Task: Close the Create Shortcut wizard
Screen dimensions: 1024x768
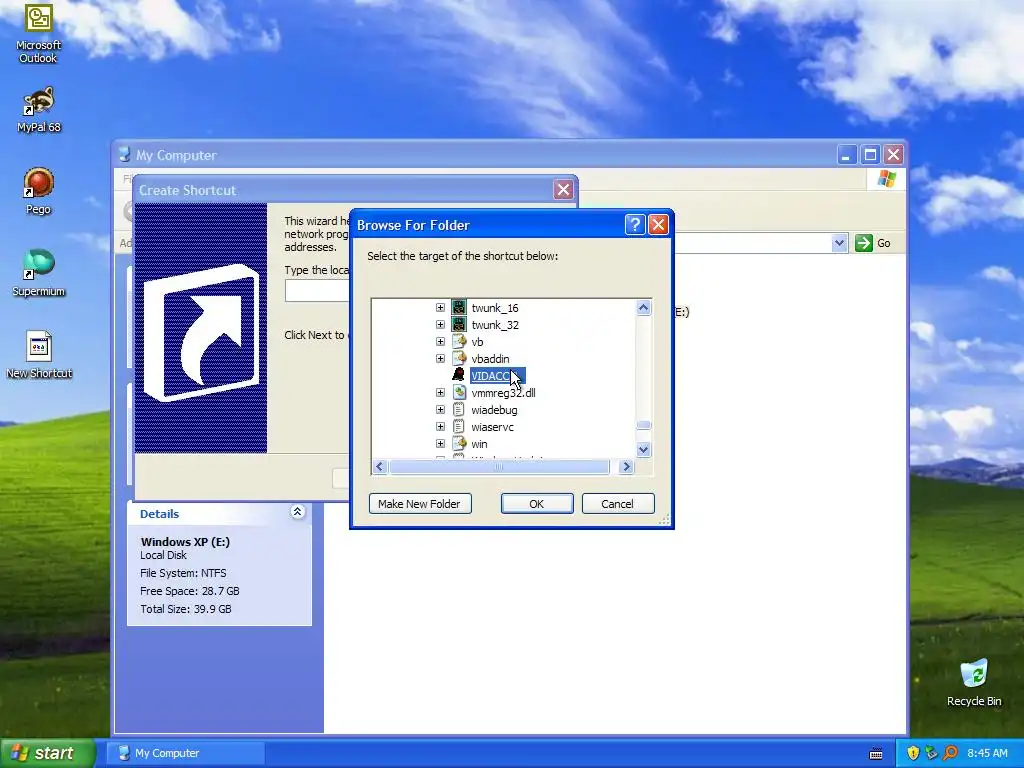Action: point(563,190)
